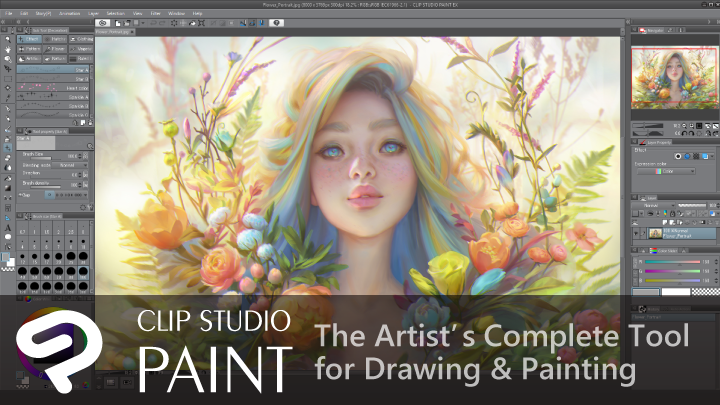This screenshot has height=405, width=720.
Task: Select the Clothing sub tool group
Action: (x=81, y=39)
